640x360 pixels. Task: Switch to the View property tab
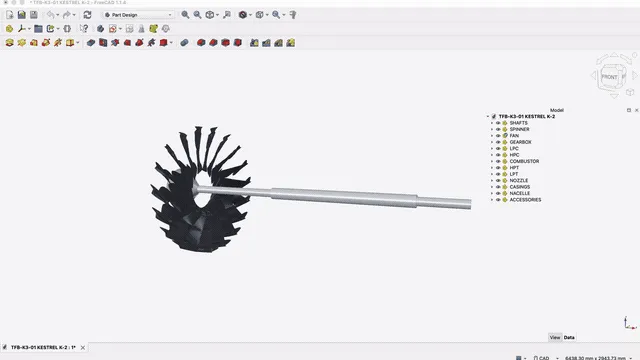pos(555,338)
